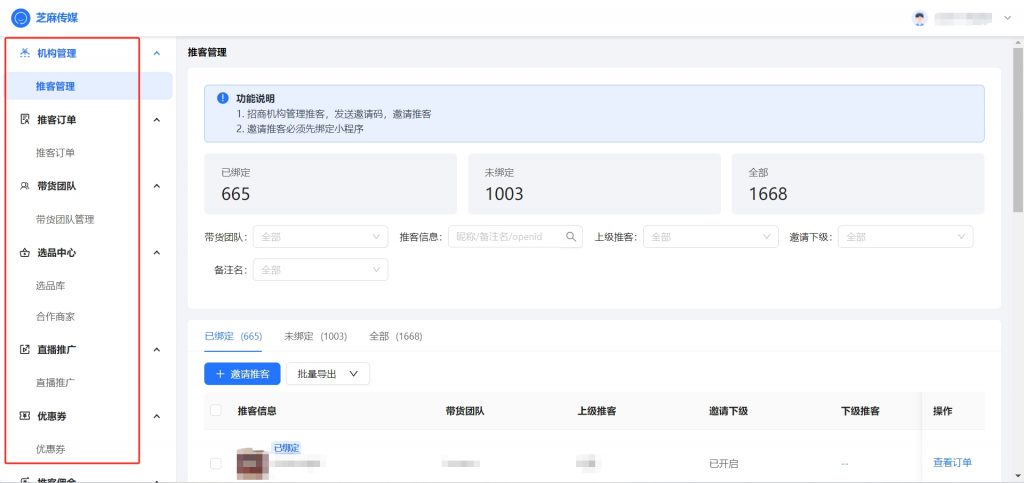
Task: Open 推客管理 in the sidebar
Action: click(x=89, y=86)
